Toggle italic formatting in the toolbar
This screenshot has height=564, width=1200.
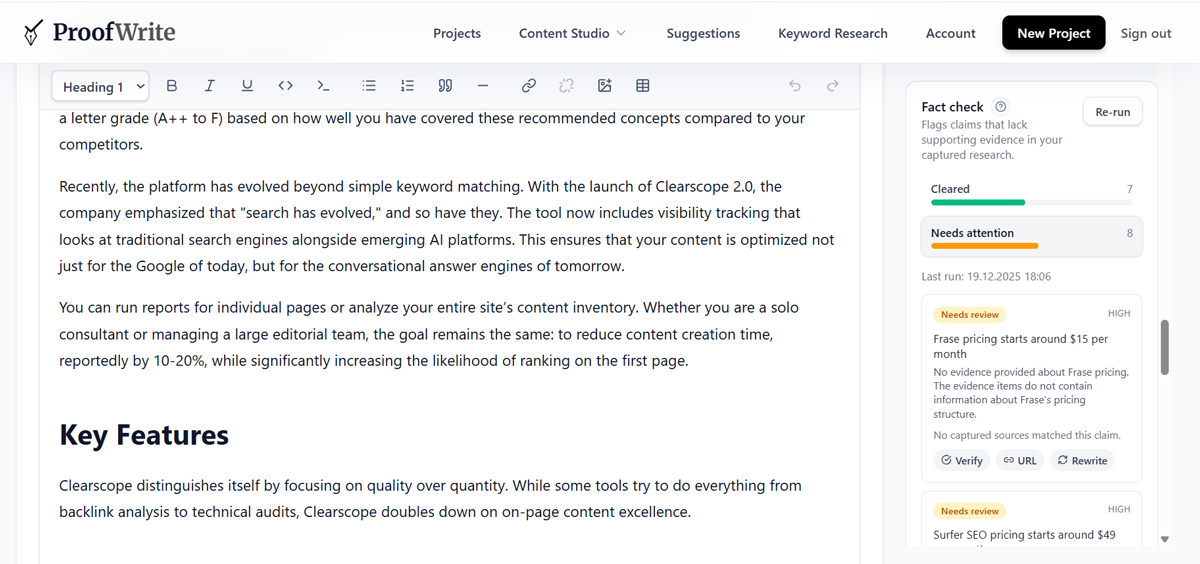click(210, 86)
